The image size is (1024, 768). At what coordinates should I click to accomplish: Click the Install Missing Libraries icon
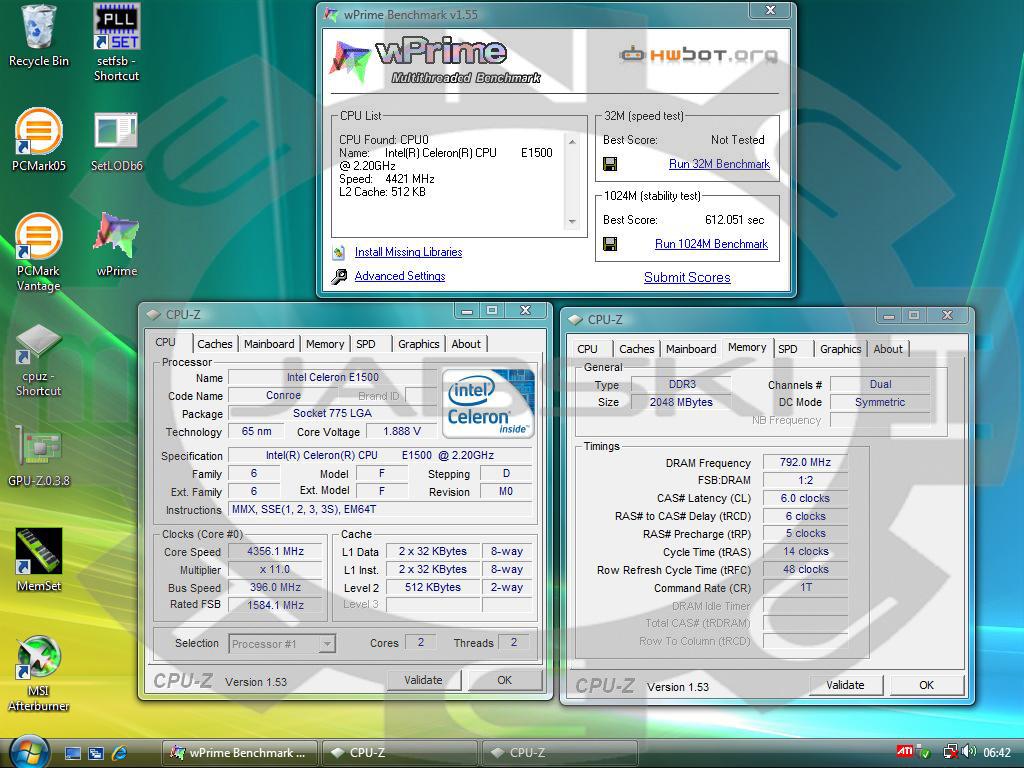point(338,252)
